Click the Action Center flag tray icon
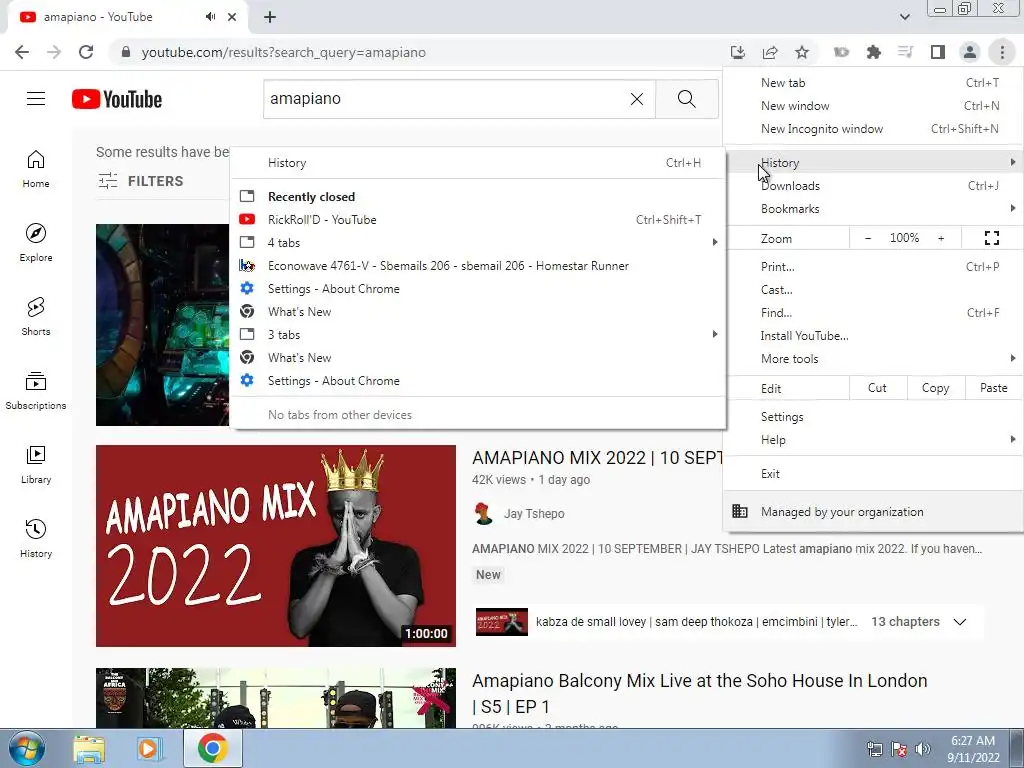Screen dimensions: 1024x768 (899, 749)
